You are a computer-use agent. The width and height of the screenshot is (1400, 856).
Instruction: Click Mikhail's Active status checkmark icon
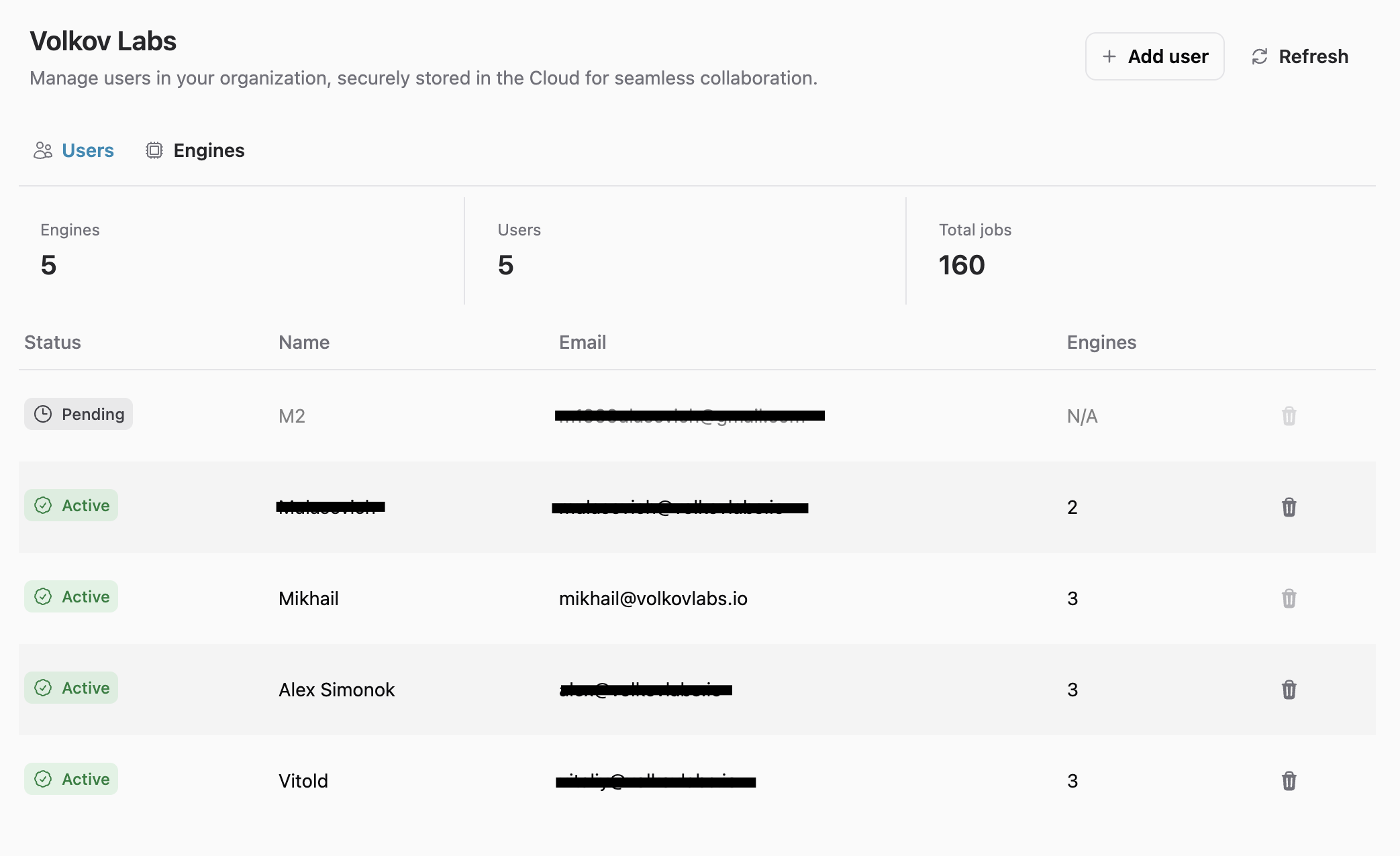tap(43, 596)
